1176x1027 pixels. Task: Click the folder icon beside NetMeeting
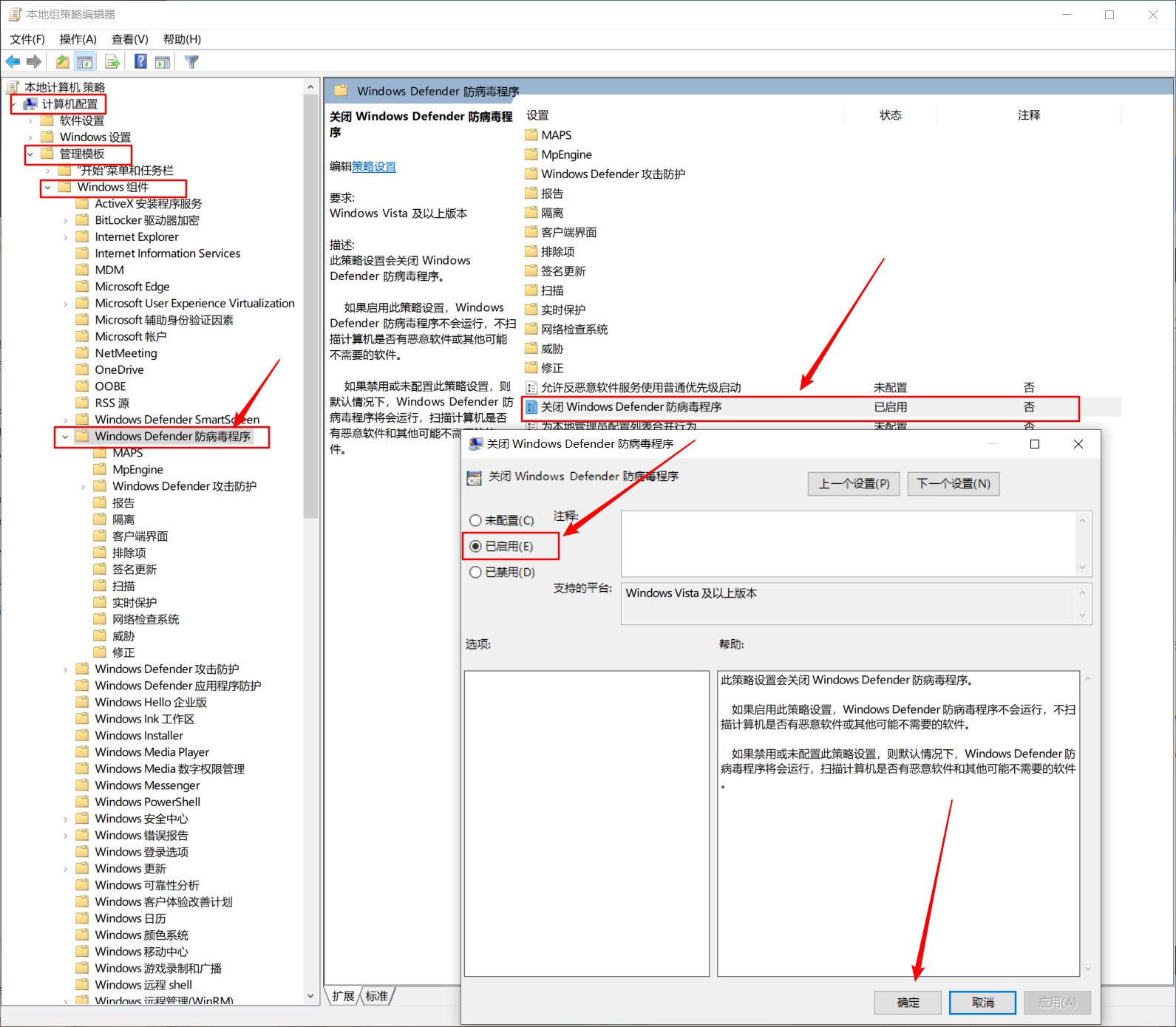point(83,353)
